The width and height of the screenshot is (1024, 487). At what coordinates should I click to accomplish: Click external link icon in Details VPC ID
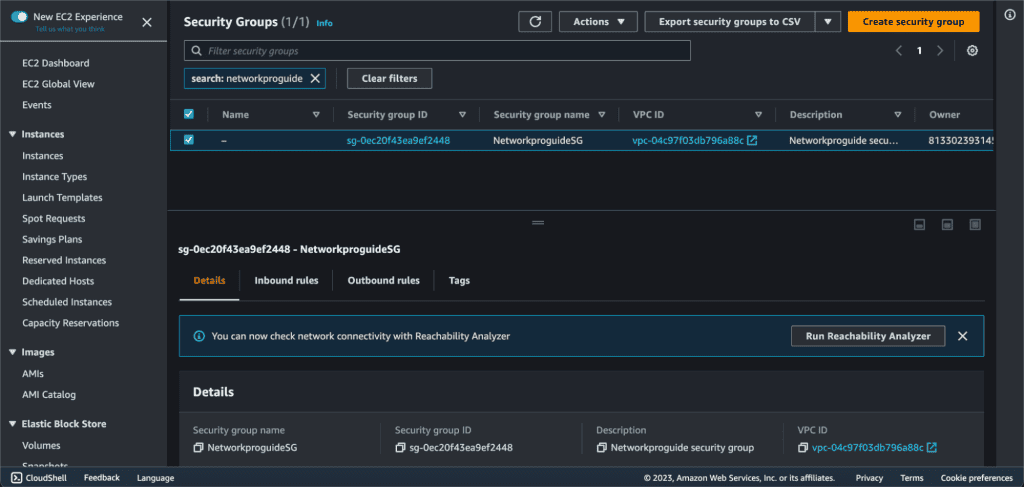932,448
